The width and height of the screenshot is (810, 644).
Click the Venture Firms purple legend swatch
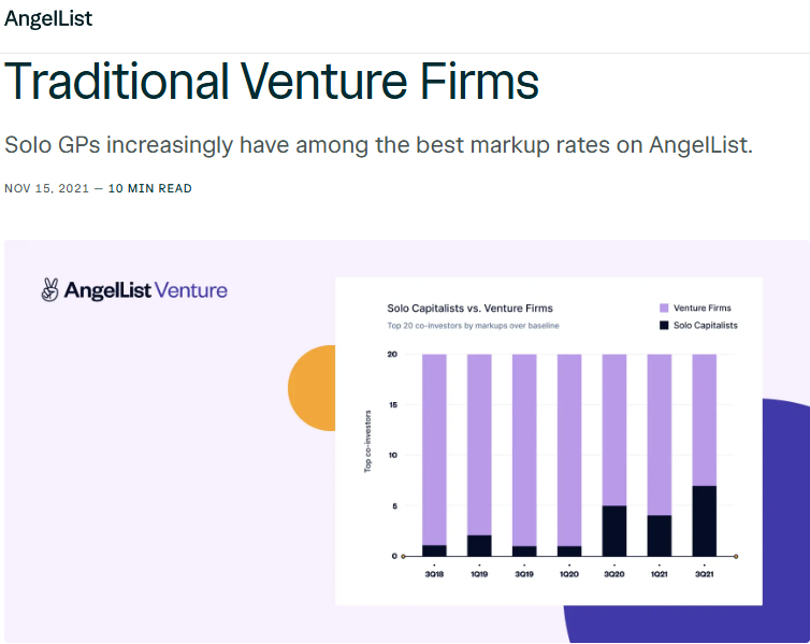[664, 308]
